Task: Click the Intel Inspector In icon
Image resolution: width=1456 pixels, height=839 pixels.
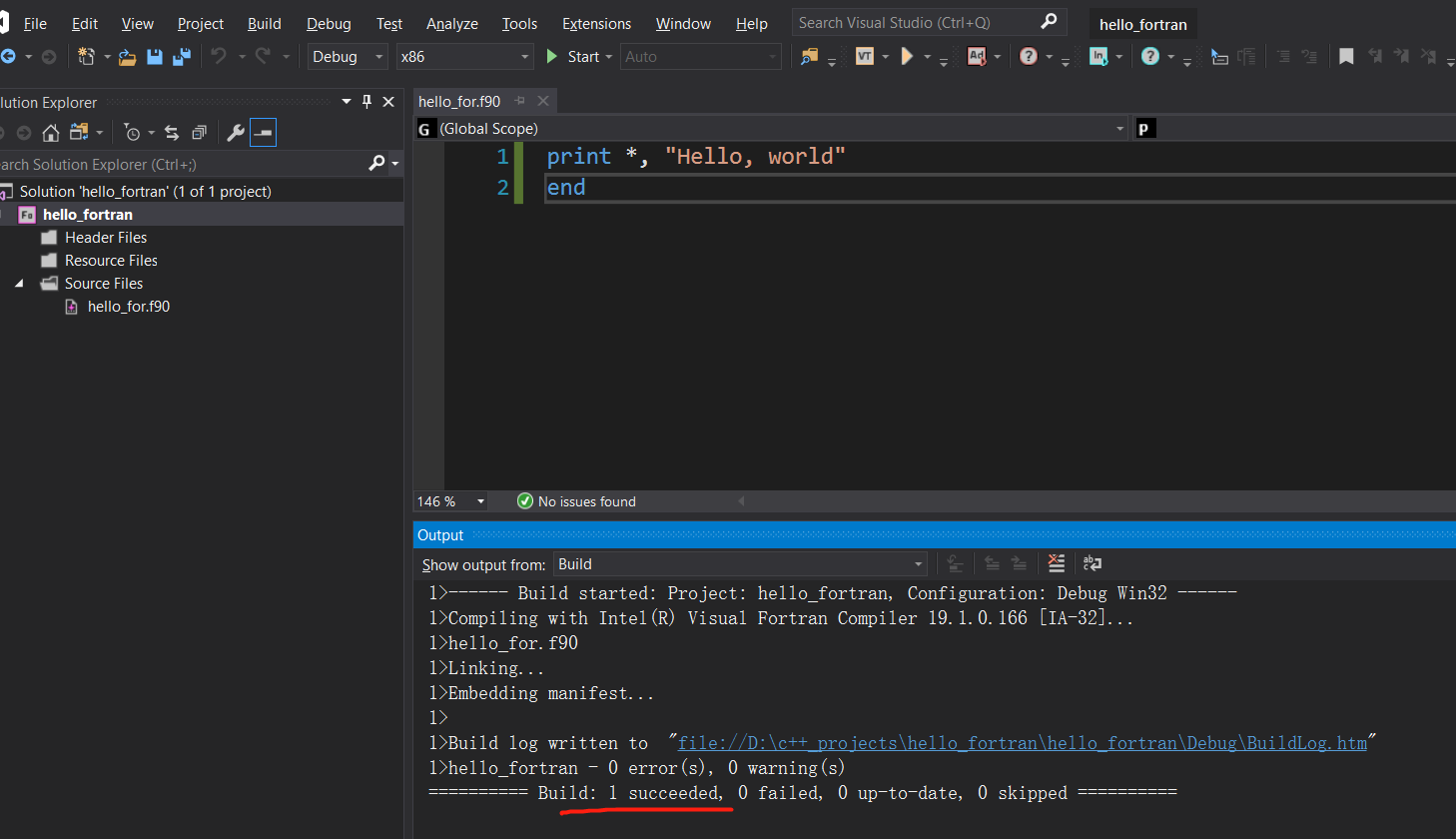Action: pyautogui.click(x=1098, y=57)
